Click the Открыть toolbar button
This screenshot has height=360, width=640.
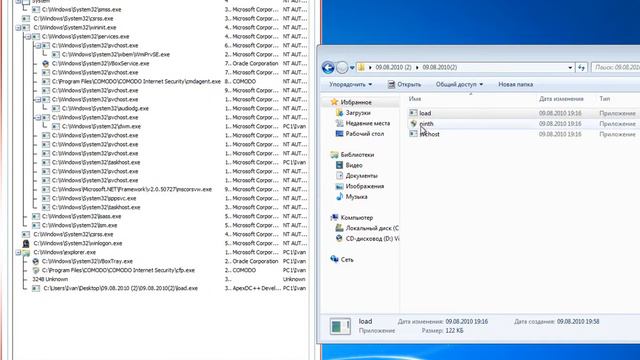pyautogui.click(x=404, y=84)
